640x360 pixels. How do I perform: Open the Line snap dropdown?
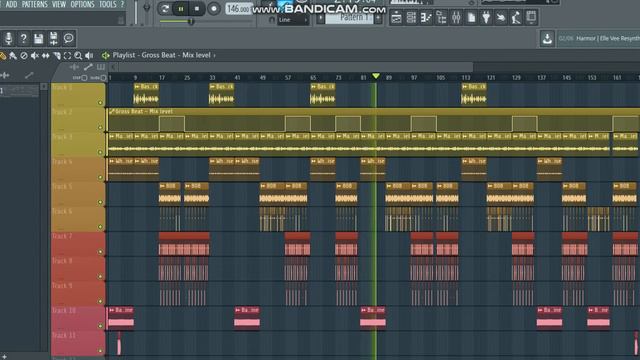[293, 20]
